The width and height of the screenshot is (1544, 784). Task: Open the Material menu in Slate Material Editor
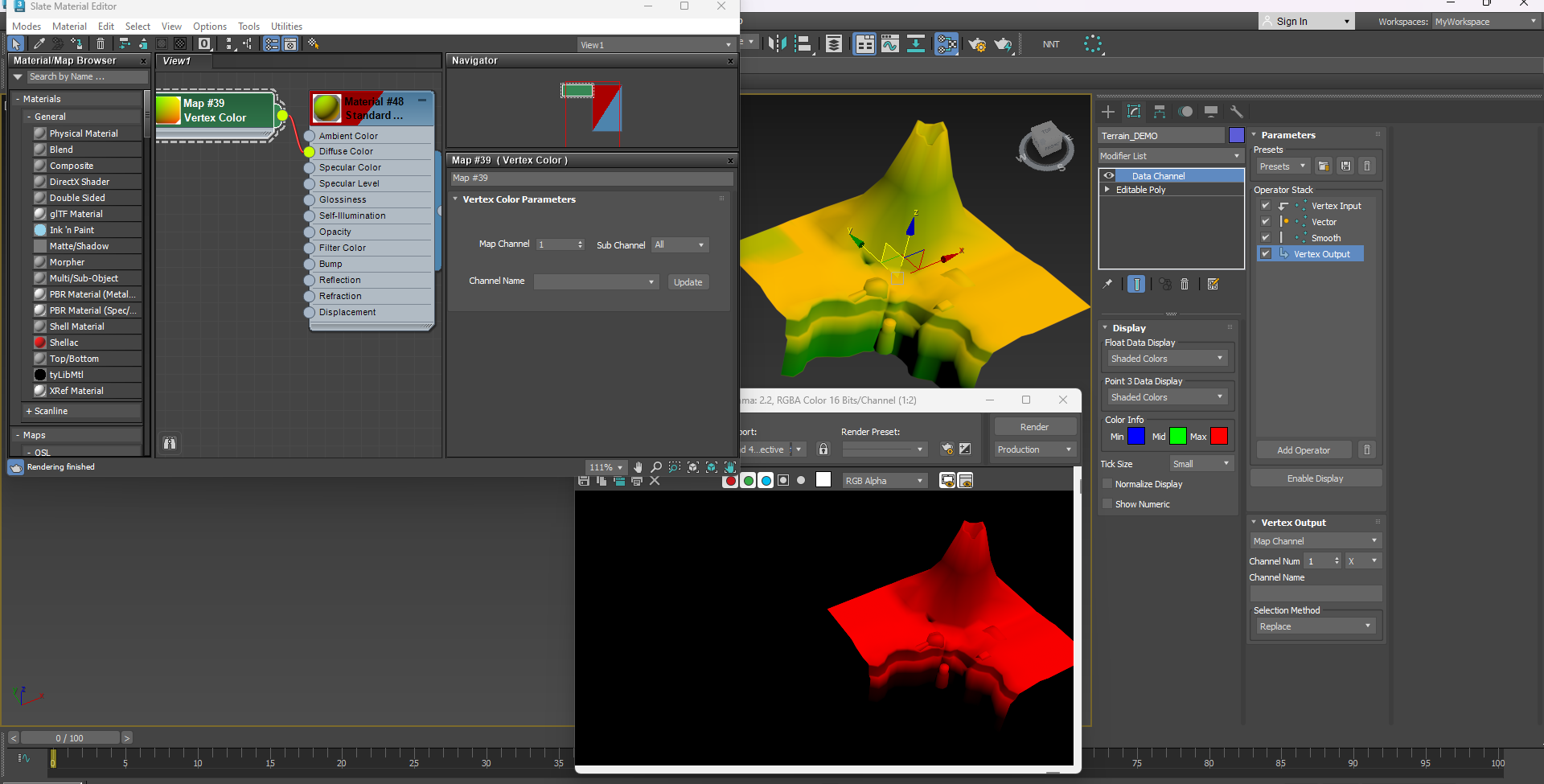(x=70, y=27)
